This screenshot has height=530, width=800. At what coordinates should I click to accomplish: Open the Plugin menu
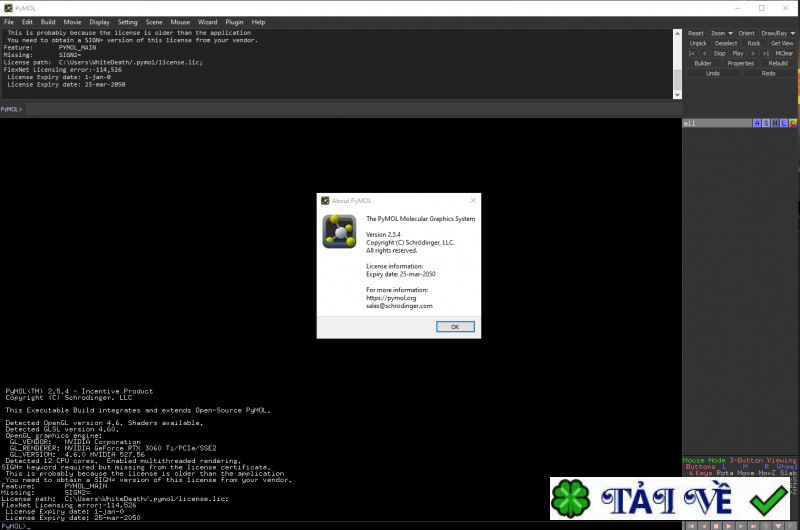point(234,22)
